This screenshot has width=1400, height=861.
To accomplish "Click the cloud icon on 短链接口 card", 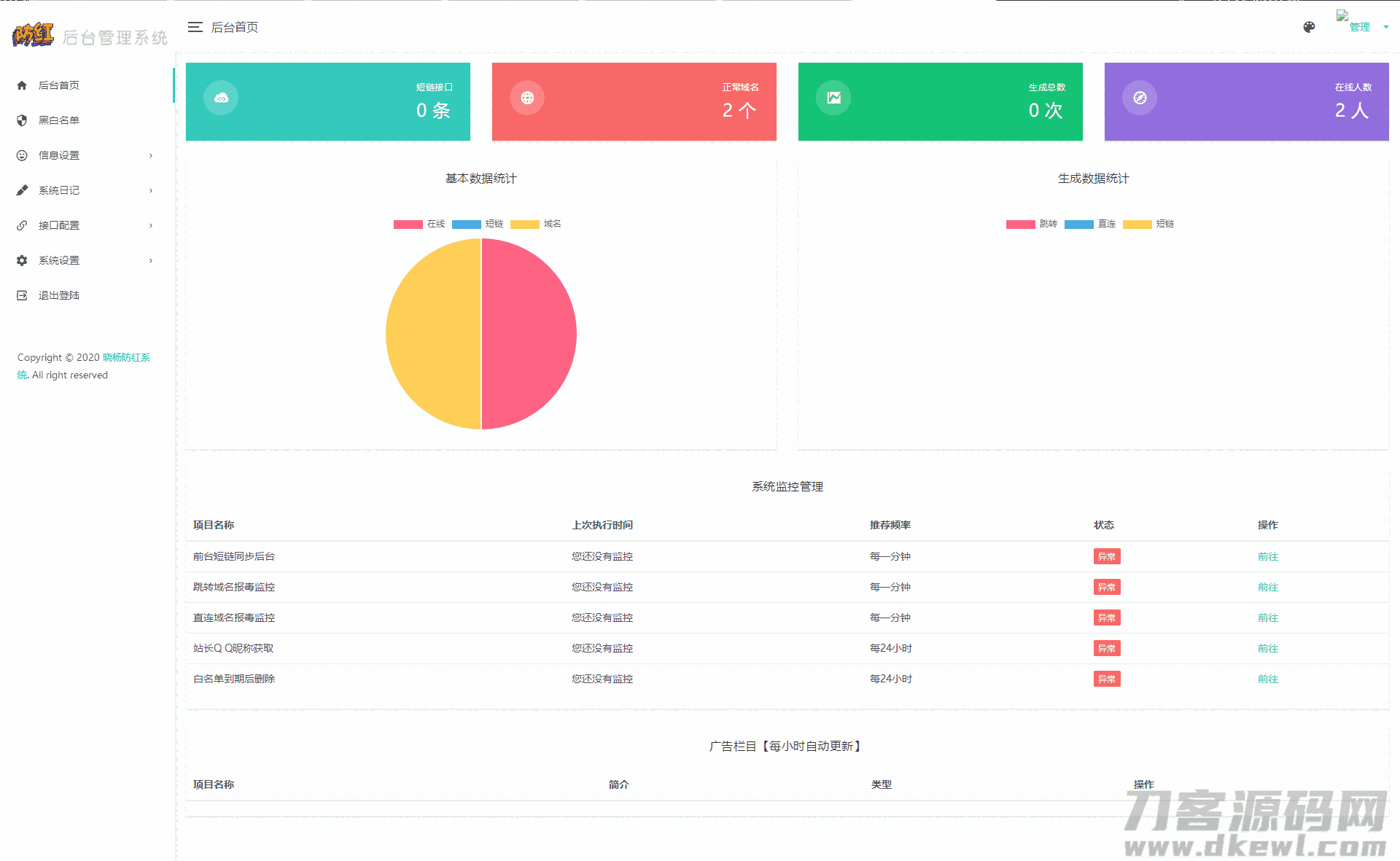I will (221, 98).
